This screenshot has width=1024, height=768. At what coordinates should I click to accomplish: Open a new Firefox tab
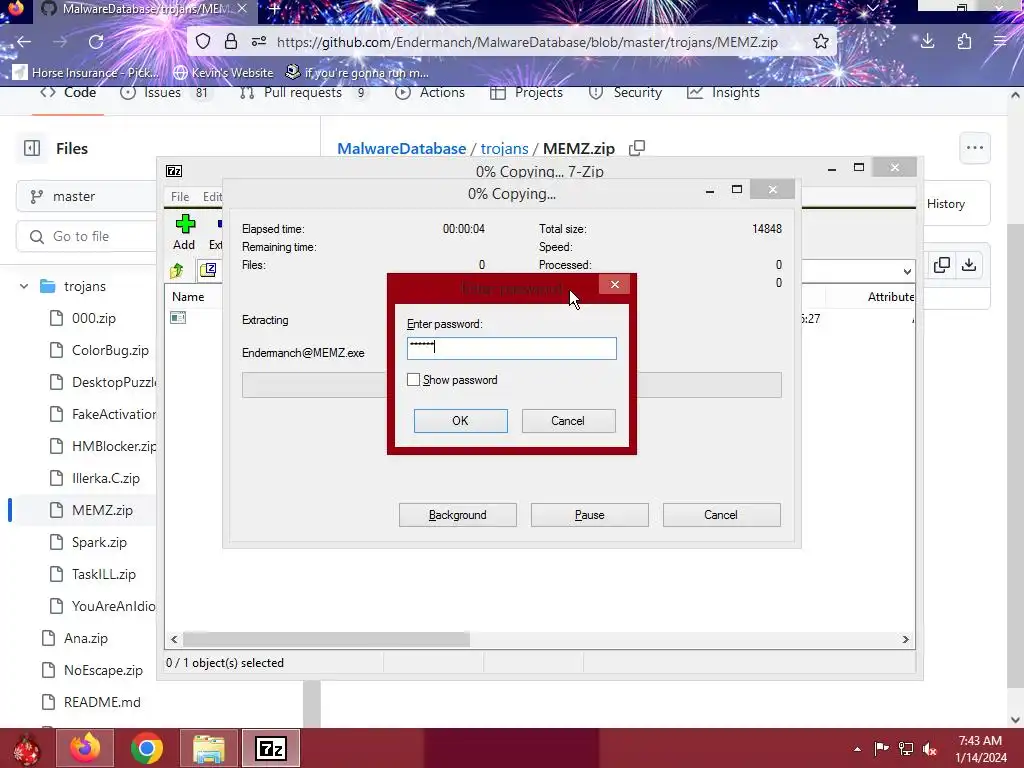[275, 9]
